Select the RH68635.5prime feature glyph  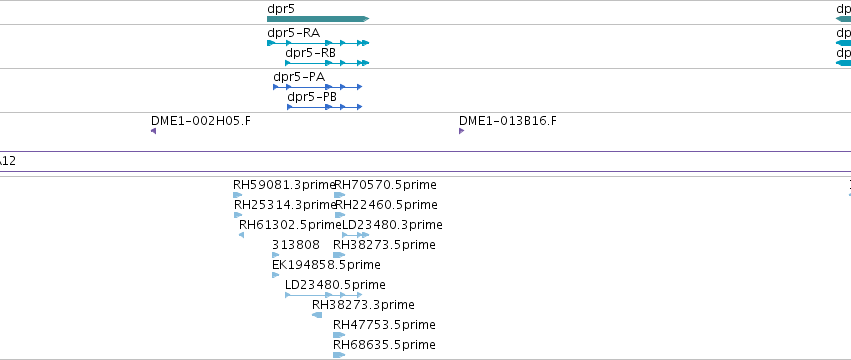339,355
